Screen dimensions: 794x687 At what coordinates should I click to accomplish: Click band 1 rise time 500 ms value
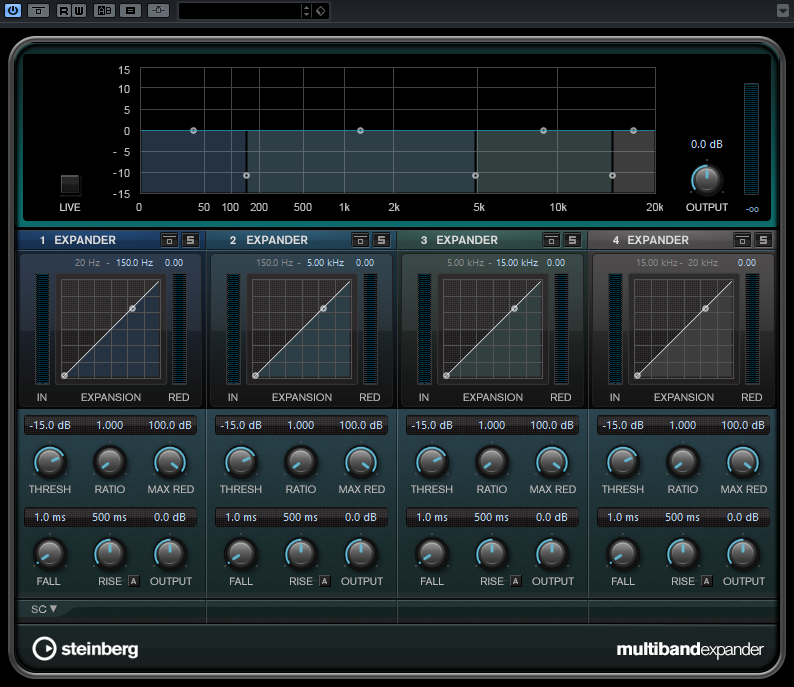click(x=109, y=517)
